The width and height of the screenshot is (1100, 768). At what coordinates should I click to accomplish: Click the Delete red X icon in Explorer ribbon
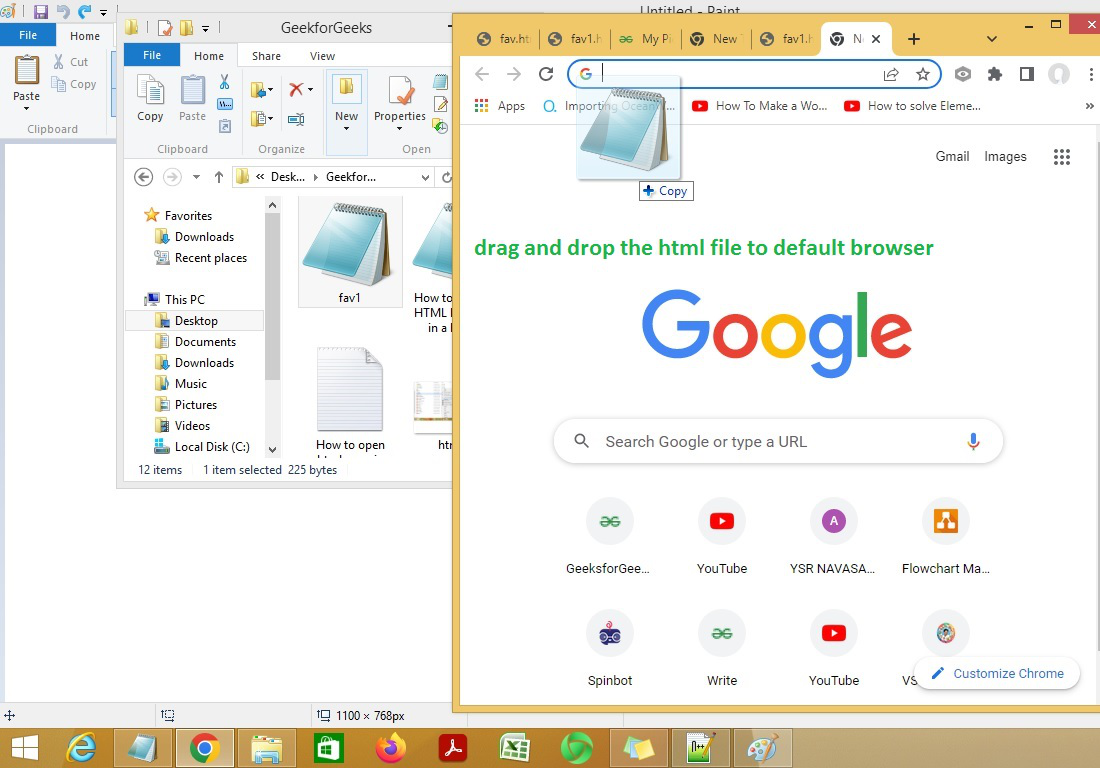pos(296,89)
